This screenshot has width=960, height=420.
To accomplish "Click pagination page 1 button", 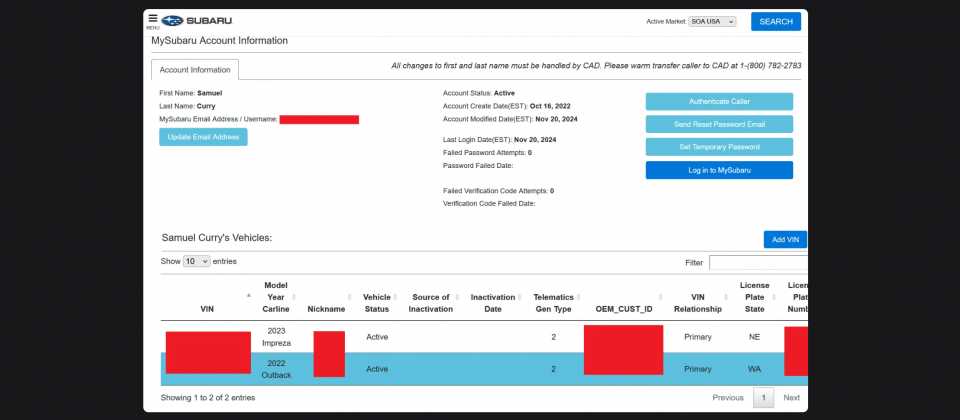I will pyautogui.click(x=763, y=397).
